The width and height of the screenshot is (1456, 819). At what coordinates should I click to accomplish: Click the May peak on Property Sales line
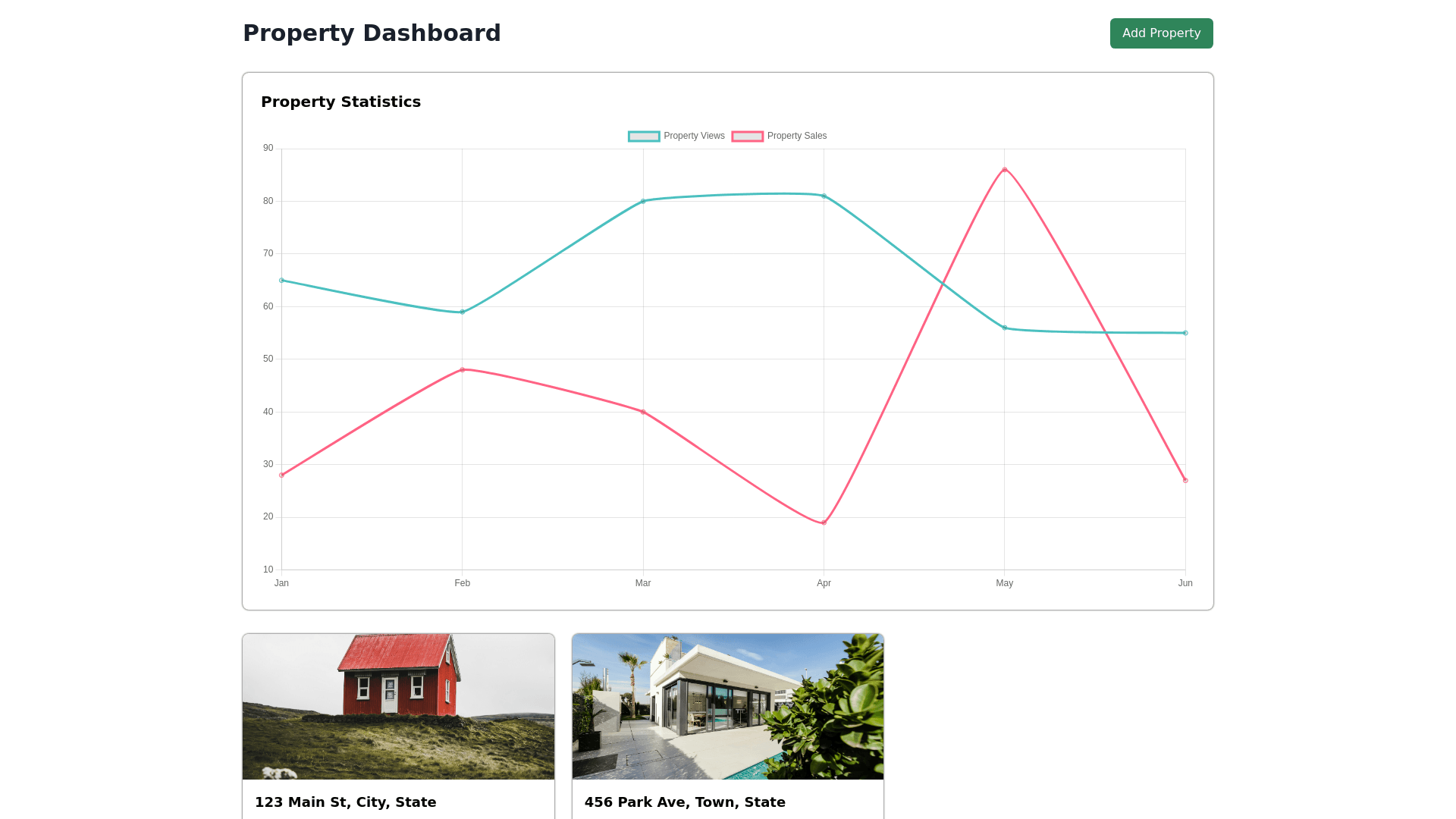point(1005,170)
